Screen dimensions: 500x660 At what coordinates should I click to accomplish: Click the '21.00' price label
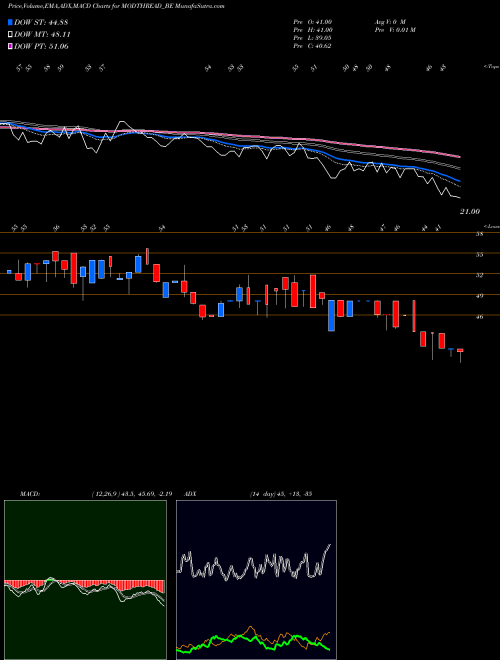tap(470, 212)
